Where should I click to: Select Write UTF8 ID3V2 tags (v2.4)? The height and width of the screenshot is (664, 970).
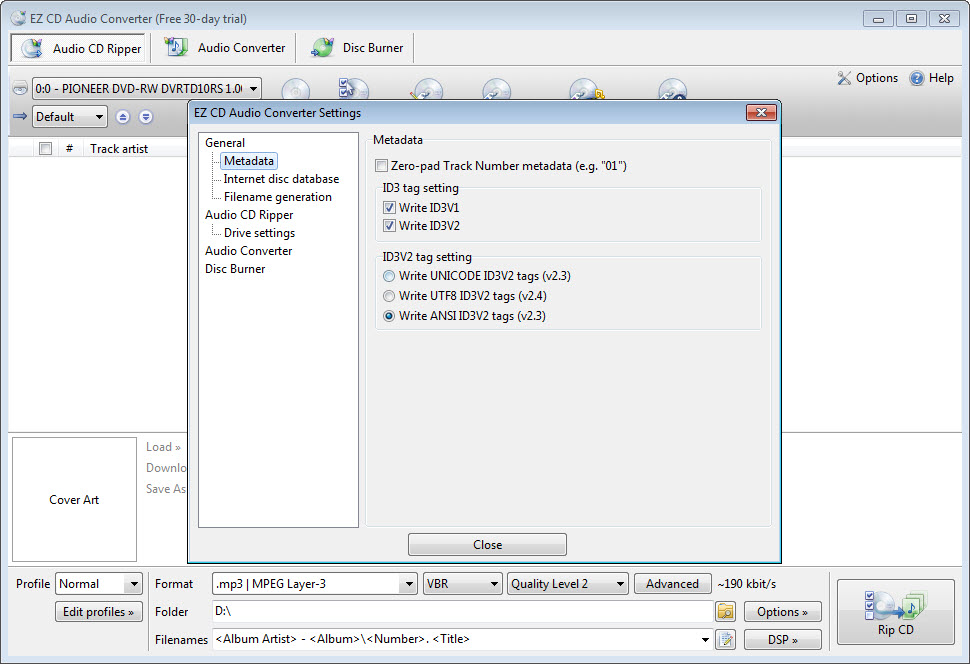pos(388,296)
